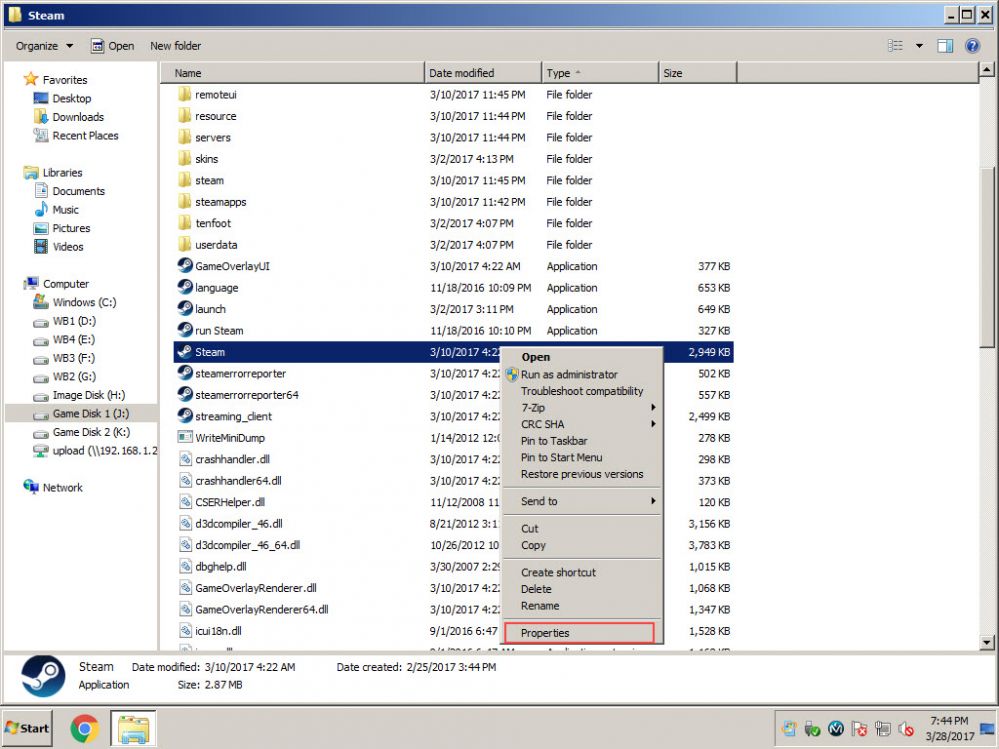Click the language application icon
999x749 pixels.
(185, 287)
